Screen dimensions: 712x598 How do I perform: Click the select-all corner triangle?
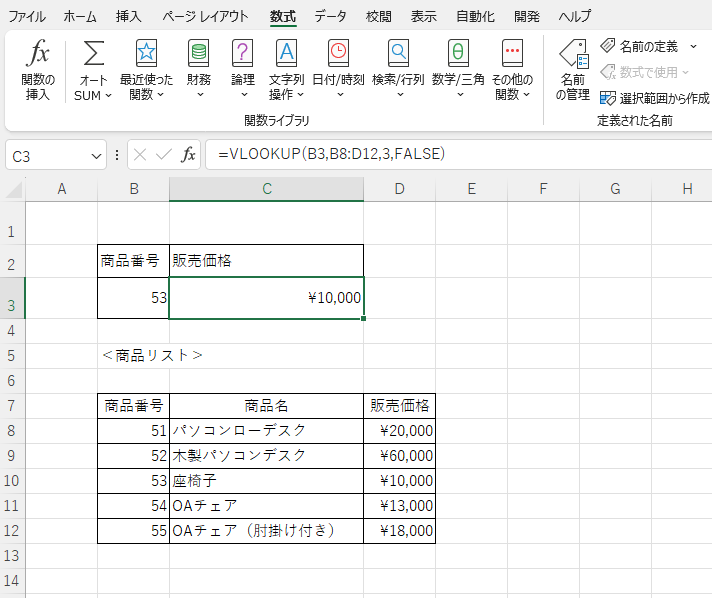coord(14,190)
